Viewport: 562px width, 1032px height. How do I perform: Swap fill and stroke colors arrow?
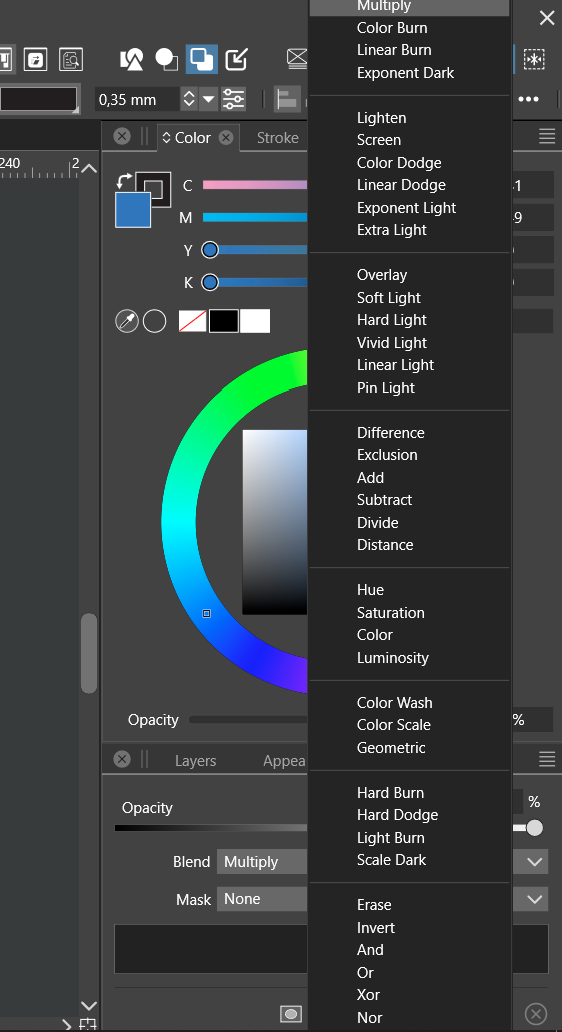(x=123, y=180)
